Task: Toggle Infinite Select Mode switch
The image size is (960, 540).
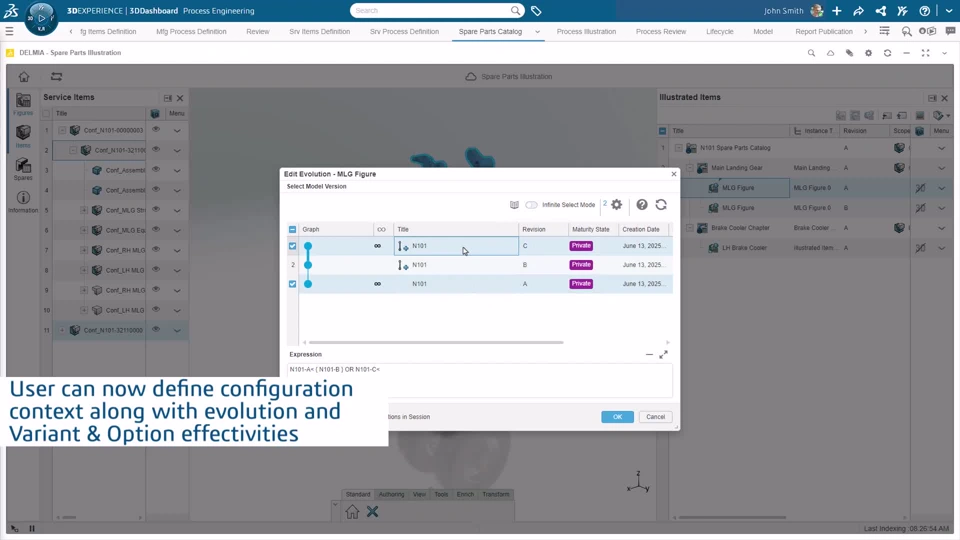Action: coord(531,204)
